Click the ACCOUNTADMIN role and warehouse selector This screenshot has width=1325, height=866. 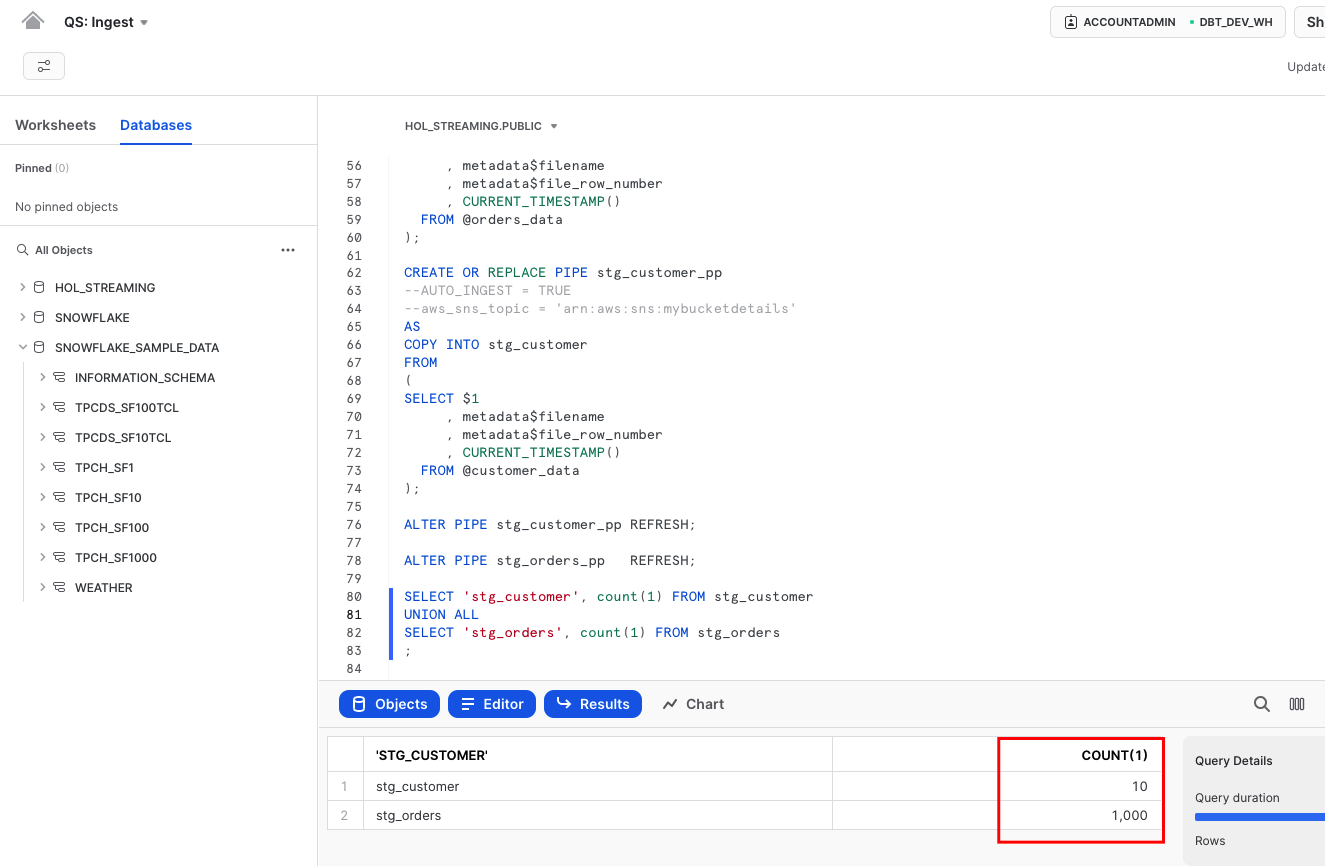[x=1167, y=22]
